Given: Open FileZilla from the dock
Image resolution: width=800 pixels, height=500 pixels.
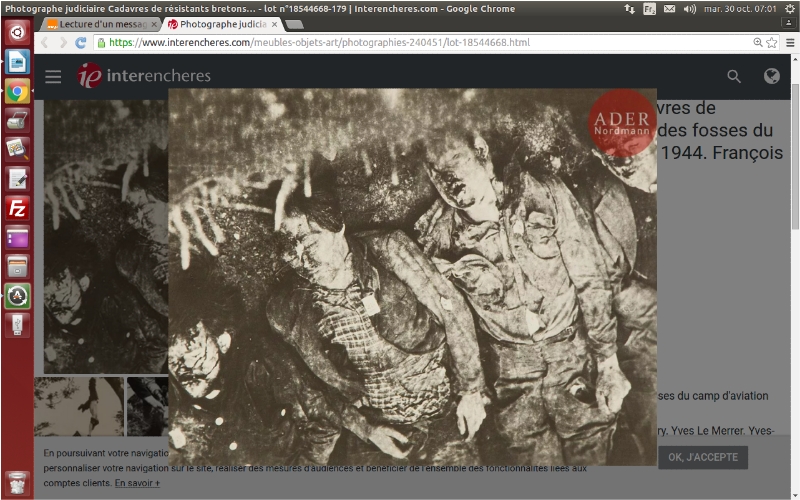Looking at the screenshot, I should pyautogui.click(x=17, y=209).
